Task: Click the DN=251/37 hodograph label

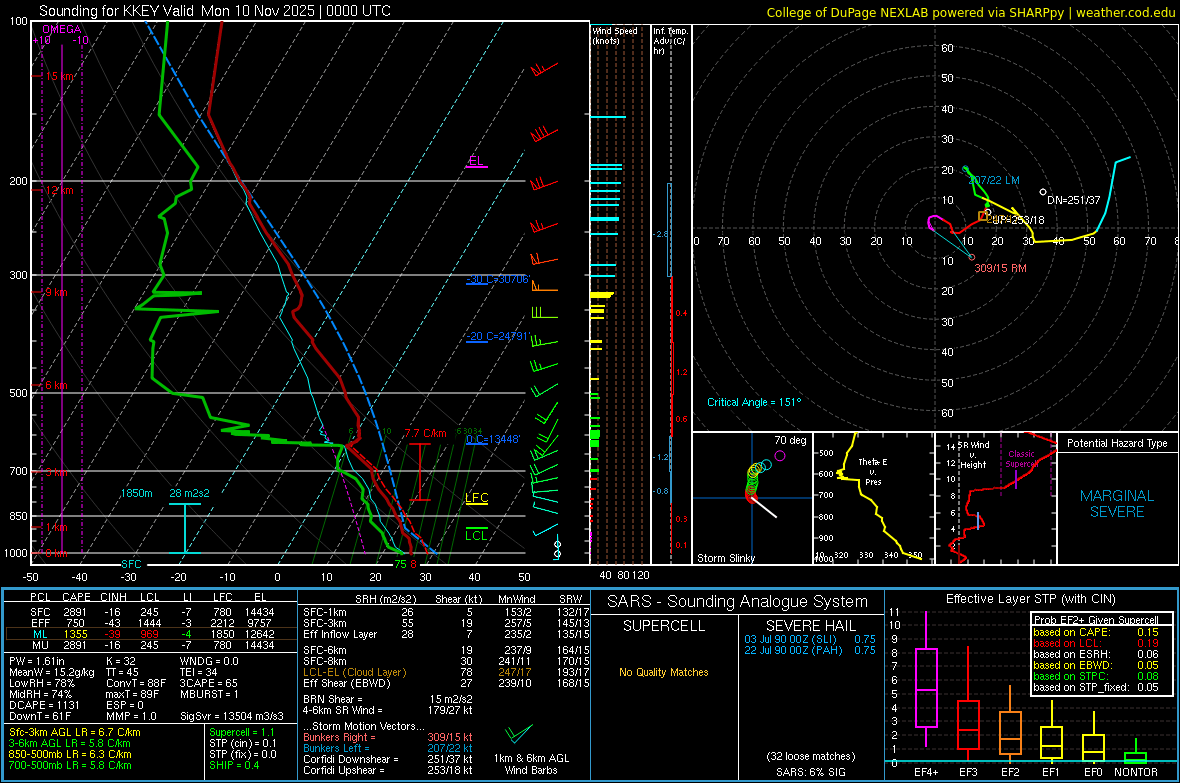Action: (x=1074, y=200)
